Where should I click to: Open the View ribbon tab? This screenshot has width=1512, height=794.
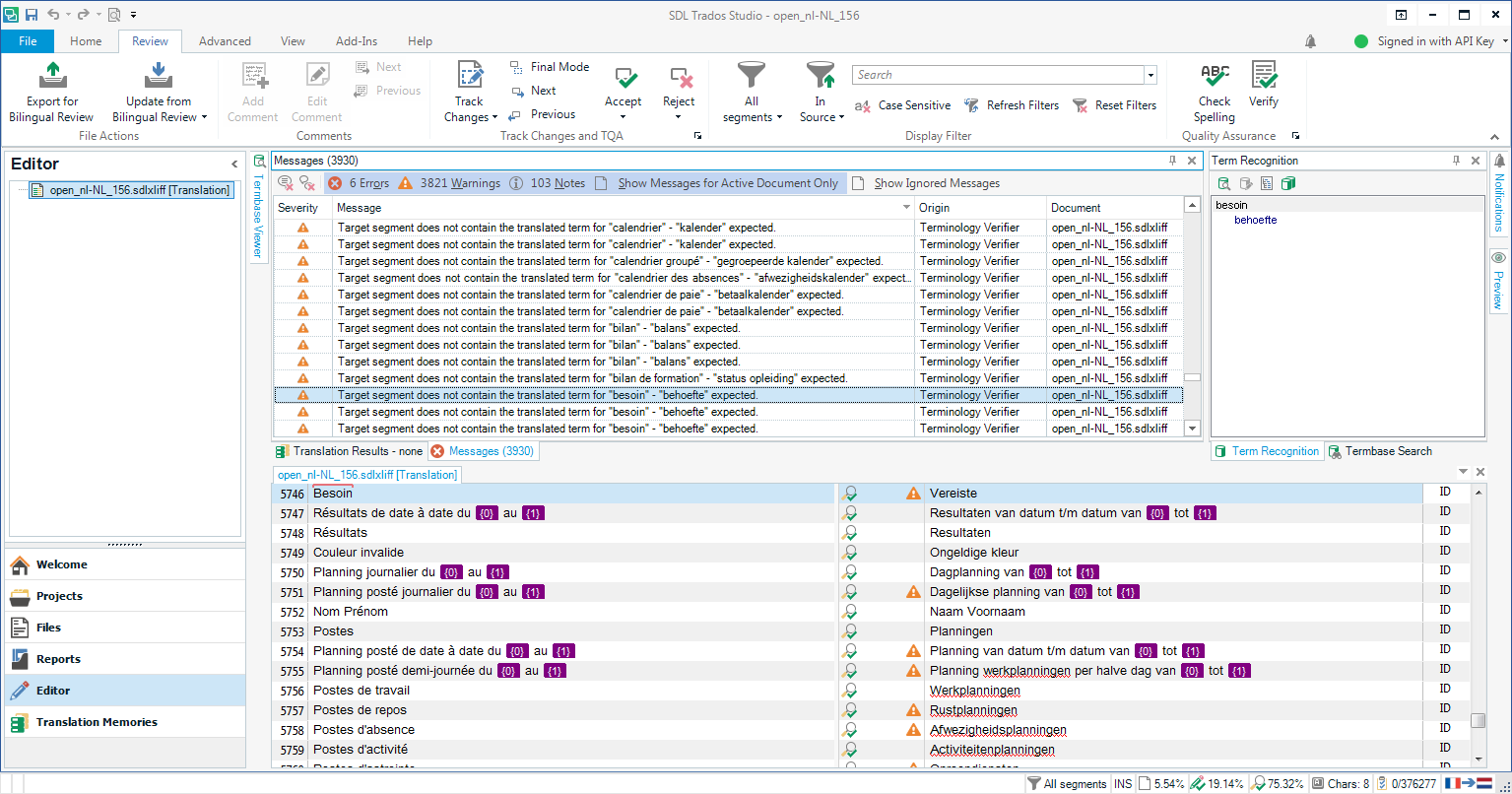(293, 41)
